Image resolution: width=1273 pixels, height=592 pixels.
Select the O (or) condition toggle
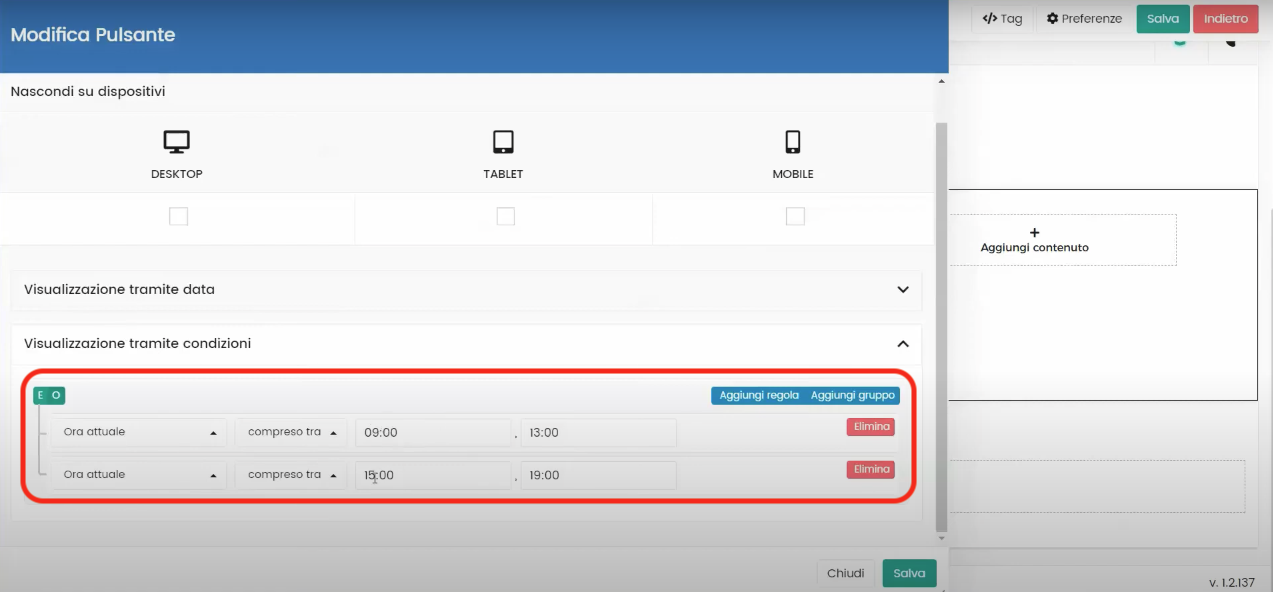(57, 395)
